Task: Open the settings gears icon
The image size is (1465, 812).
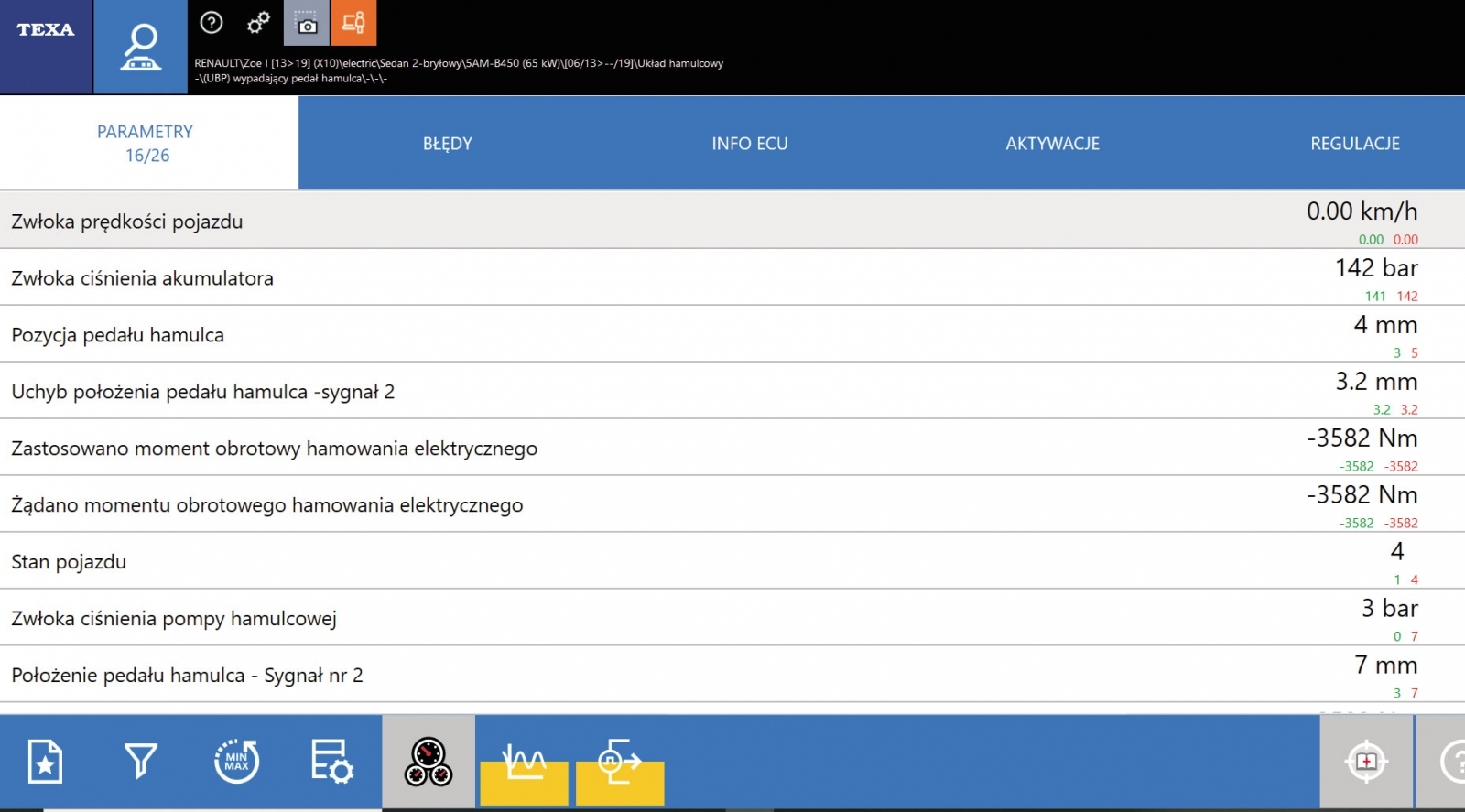Action: (259, 23)
